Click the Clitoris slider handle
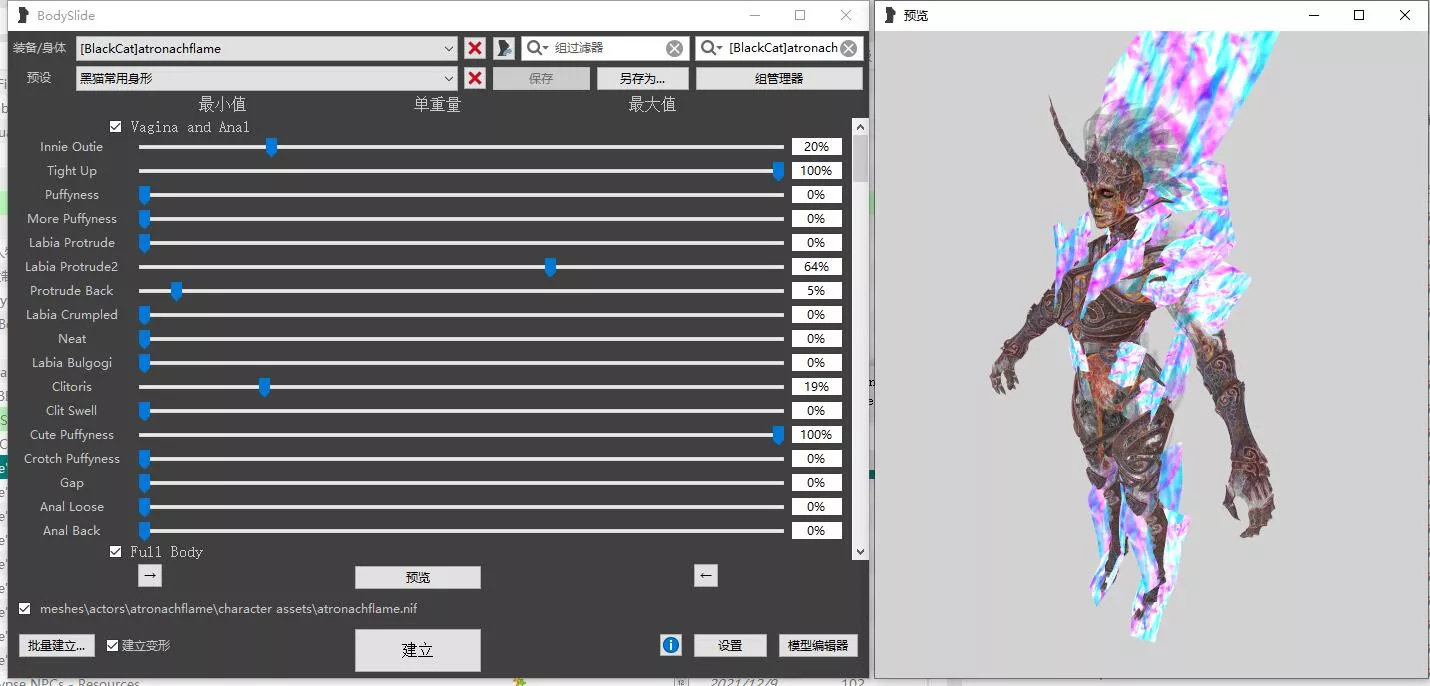Screen dimensions: 1430x686 (x=264, y=387)
